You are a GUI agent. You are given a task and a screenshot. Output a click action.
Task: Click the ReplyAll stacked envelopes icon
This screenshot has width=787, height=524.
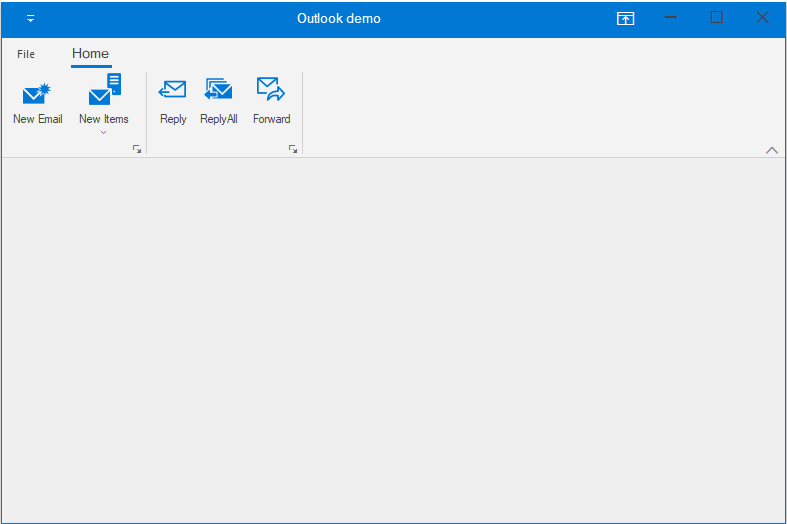pyautogui.click(x=218, y=90)
